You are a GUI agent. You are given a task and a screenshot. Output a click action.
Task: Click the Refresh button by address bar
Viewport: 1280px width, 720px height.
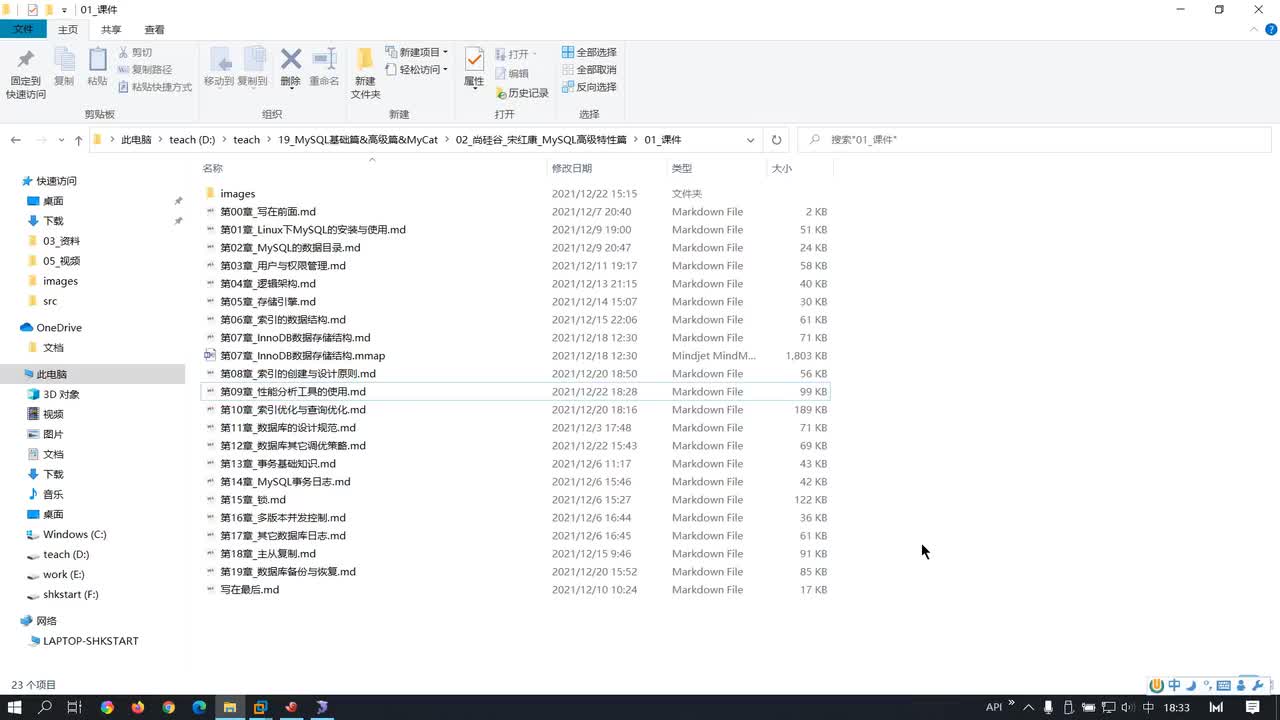[x=776, y=140]
